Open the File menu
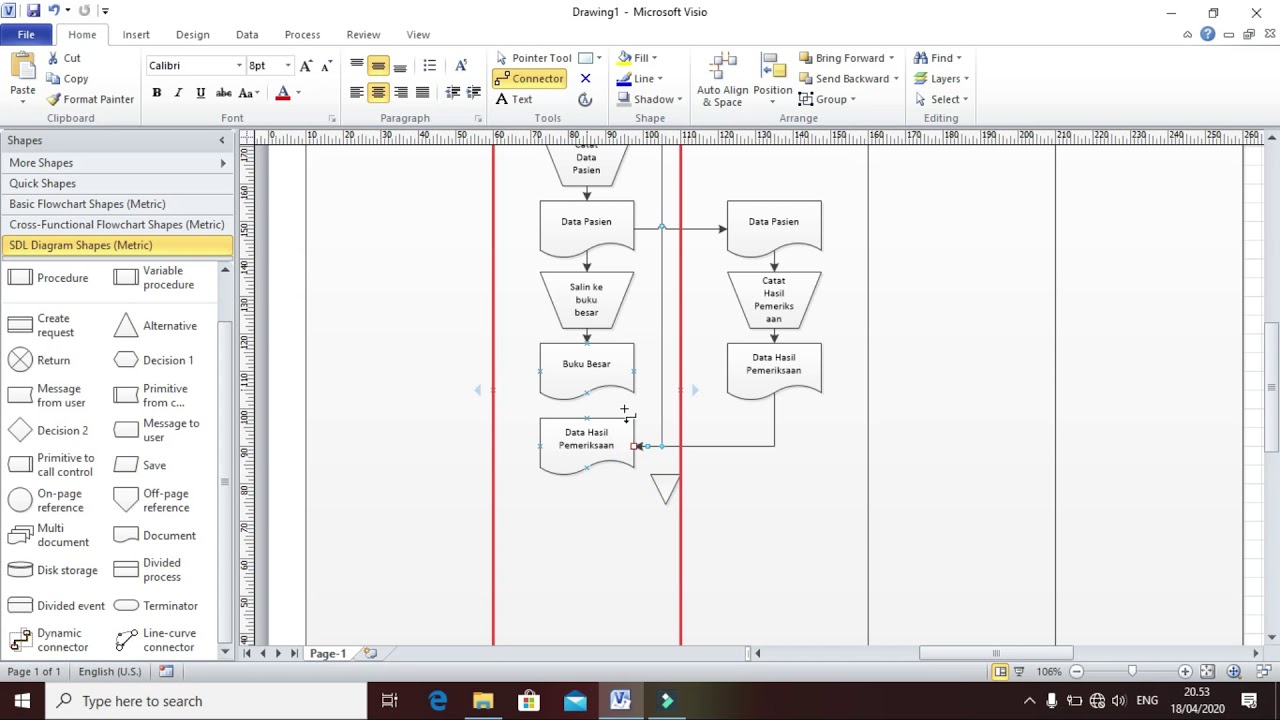 26,35
